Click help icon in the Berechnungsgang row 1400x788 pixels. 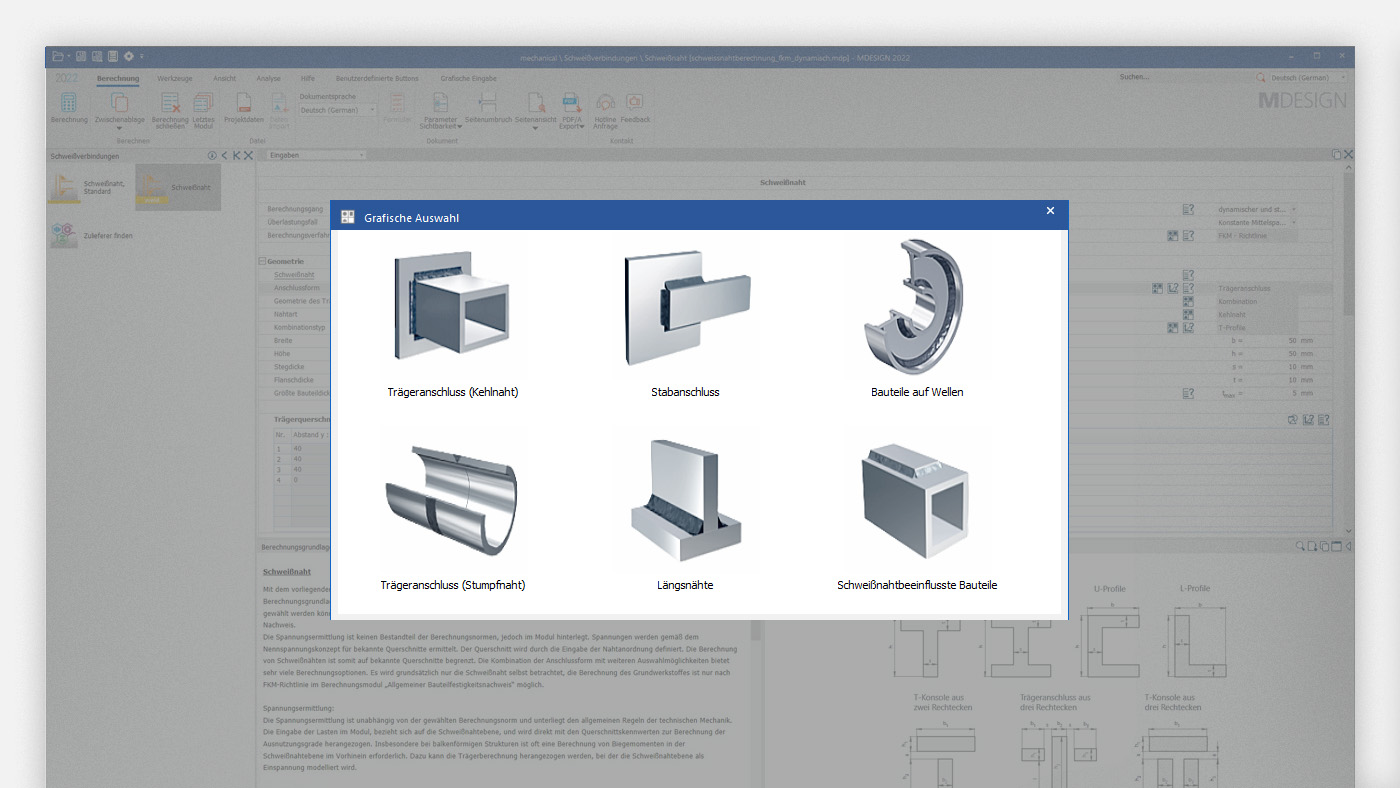point(1188,210)
